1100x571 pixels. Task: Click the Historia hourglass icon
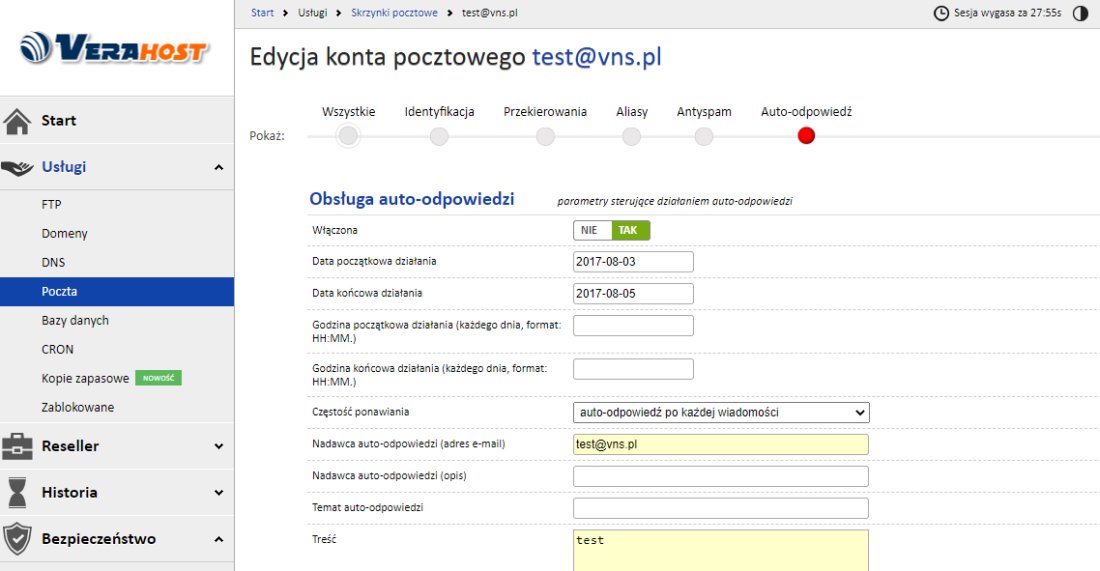17,492
